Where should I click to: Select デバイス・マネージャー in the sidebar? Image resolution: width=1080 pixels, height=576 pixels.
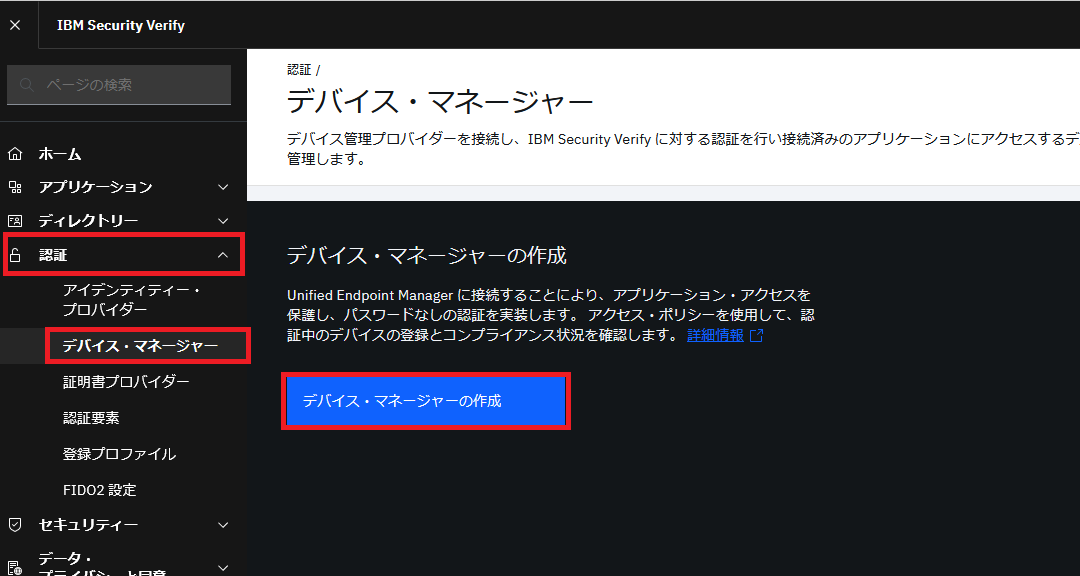(x=141, y=346)
